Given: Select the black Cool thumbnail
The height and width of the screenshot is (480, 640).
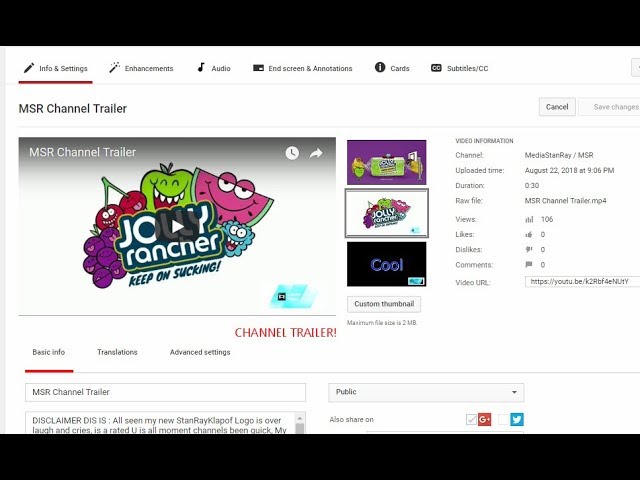Looking at the screenshot, I should point(387,264).
